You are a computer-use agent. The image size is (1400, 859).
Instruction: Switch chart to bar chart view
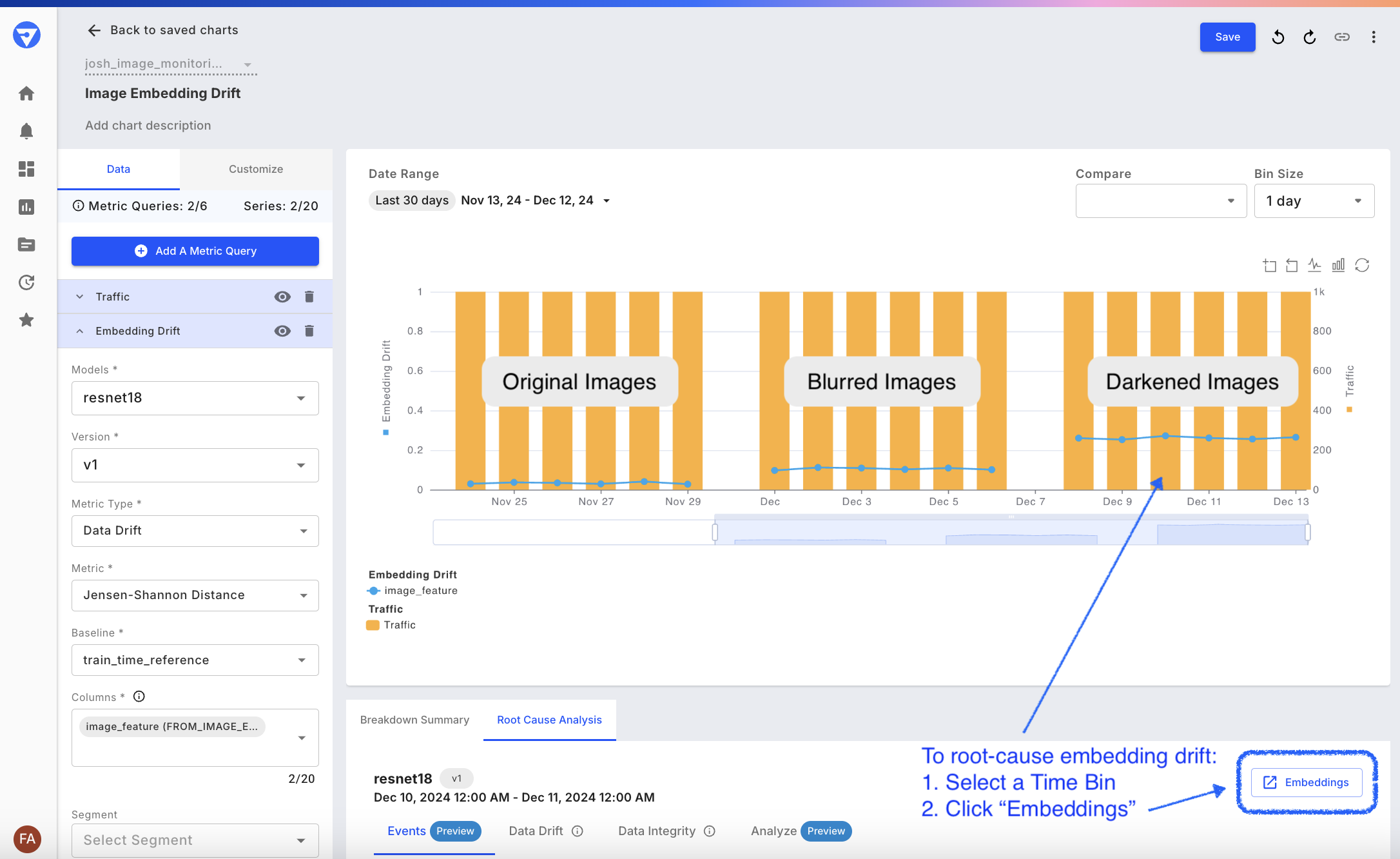coord(1338,265)
